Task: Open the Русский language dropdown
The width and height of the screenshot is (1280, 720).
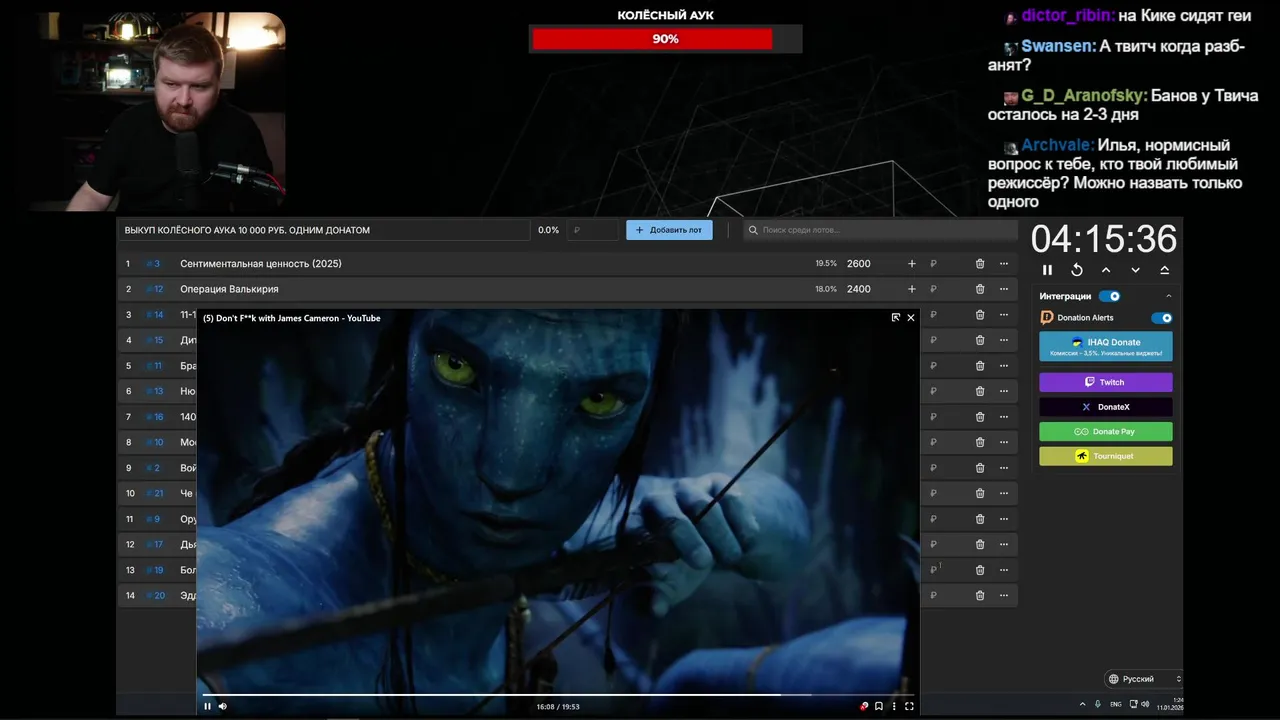Action: point(1143,679)
